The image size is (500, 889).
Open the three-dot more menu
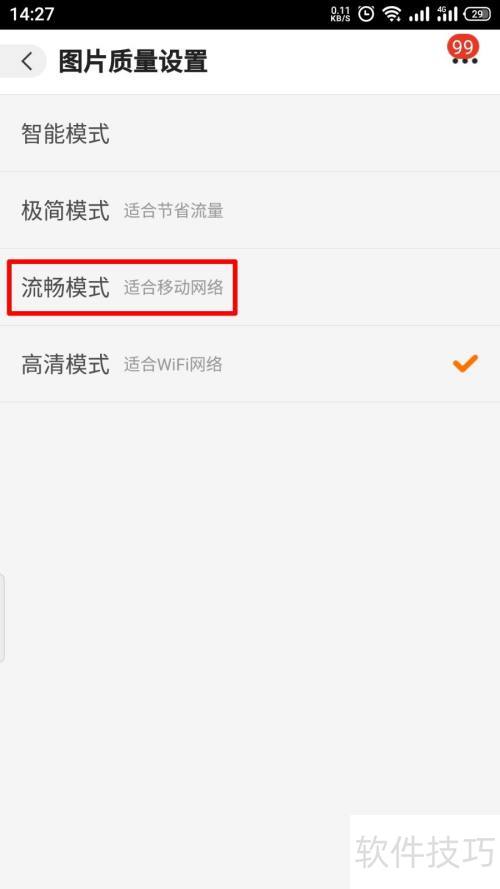pyautogui.click(x=464, y=61)
